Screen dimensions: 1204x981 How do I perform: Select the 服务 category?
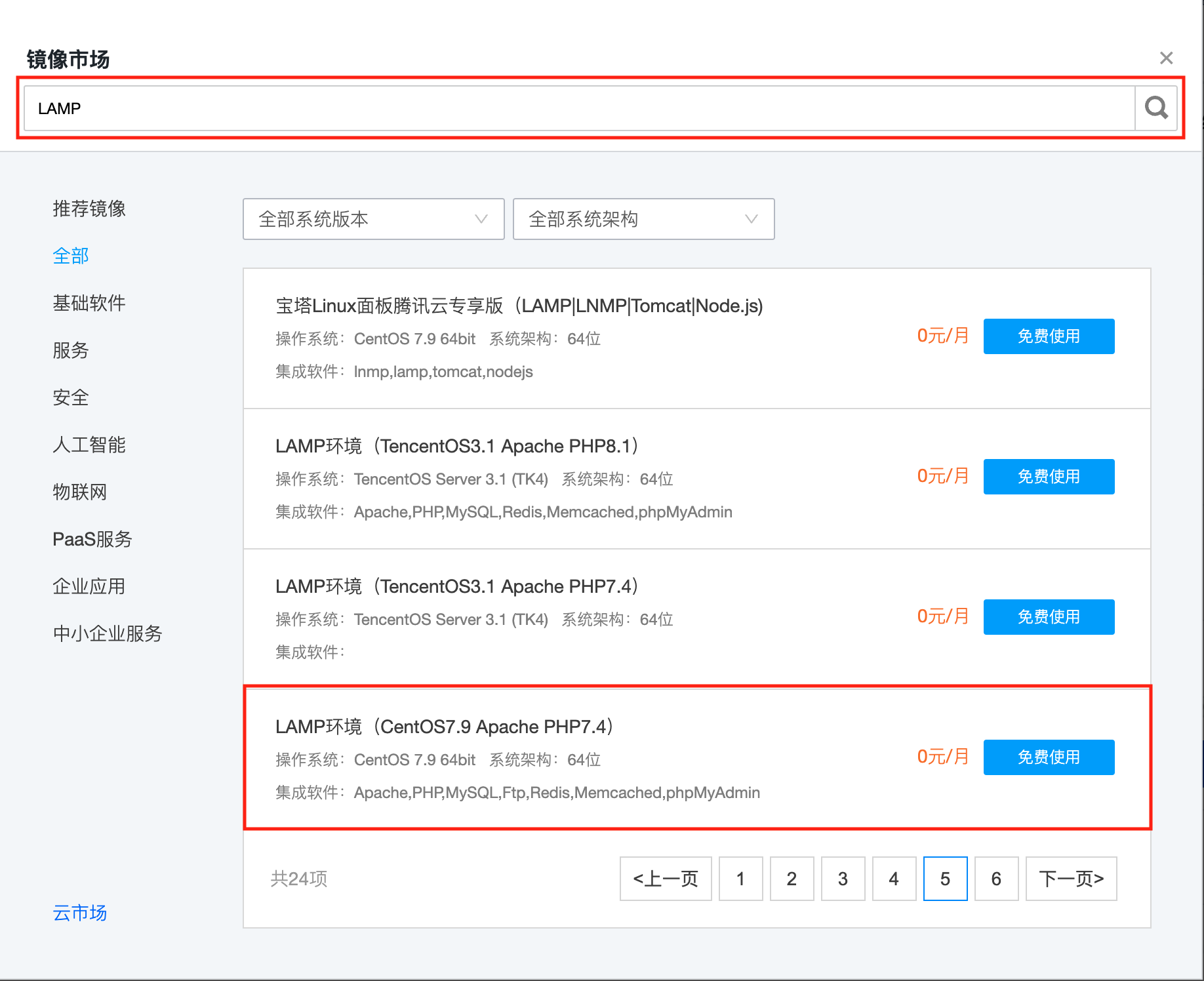[71, 350]
